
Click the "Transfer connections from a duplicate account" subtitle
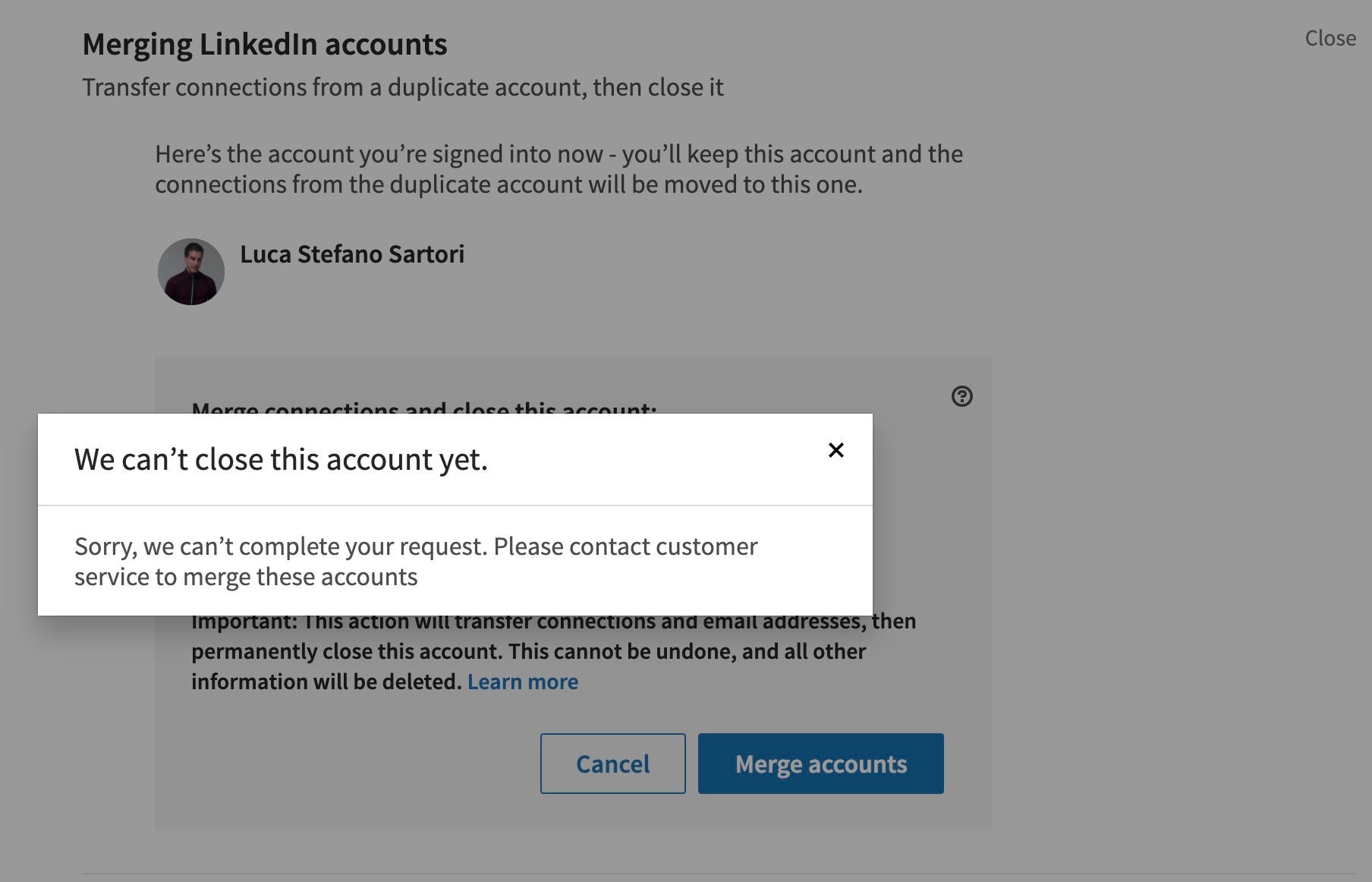[403, 87]
